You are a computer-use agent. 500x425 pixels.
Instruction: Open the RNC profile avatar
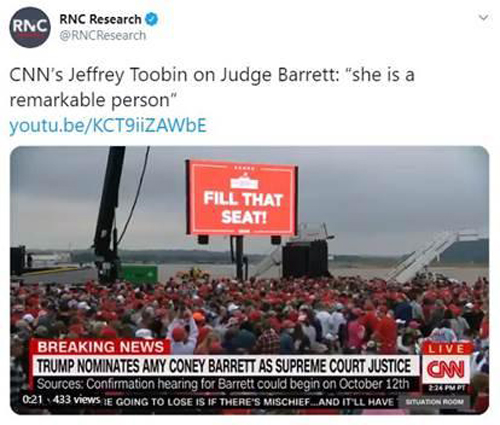30,27
